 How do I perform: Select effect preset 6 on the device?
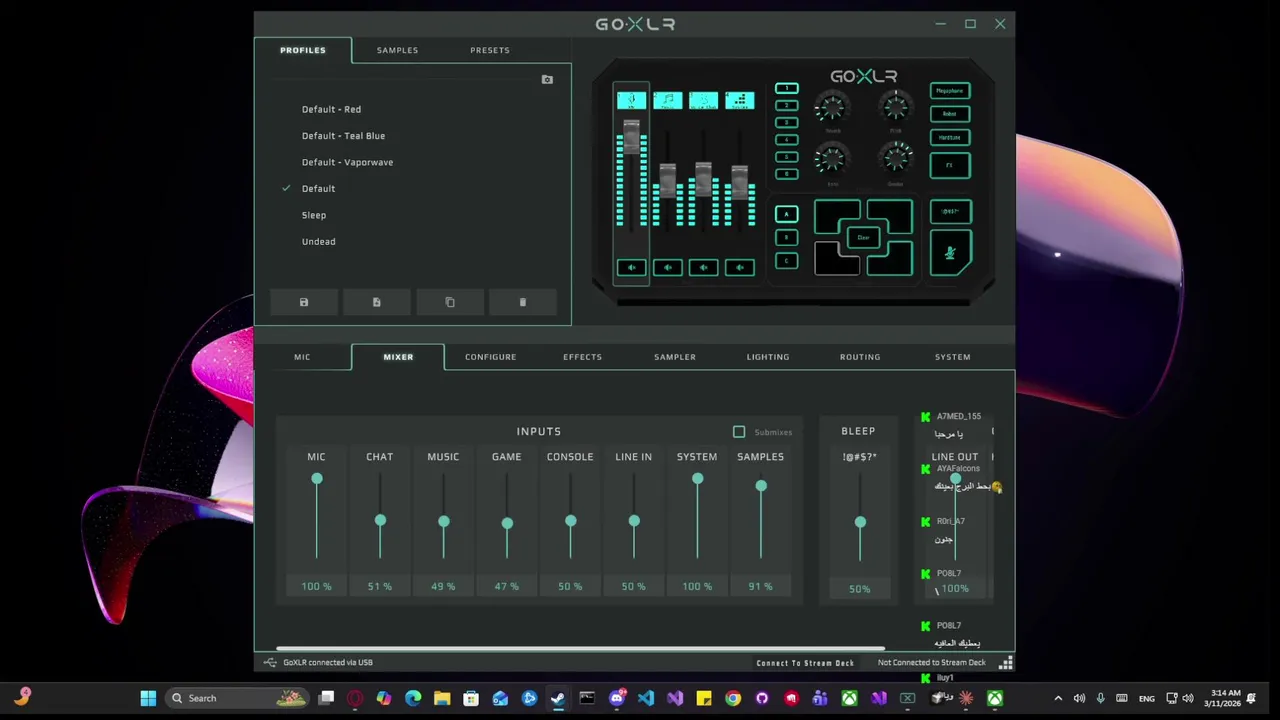click(x=787, y=174)
